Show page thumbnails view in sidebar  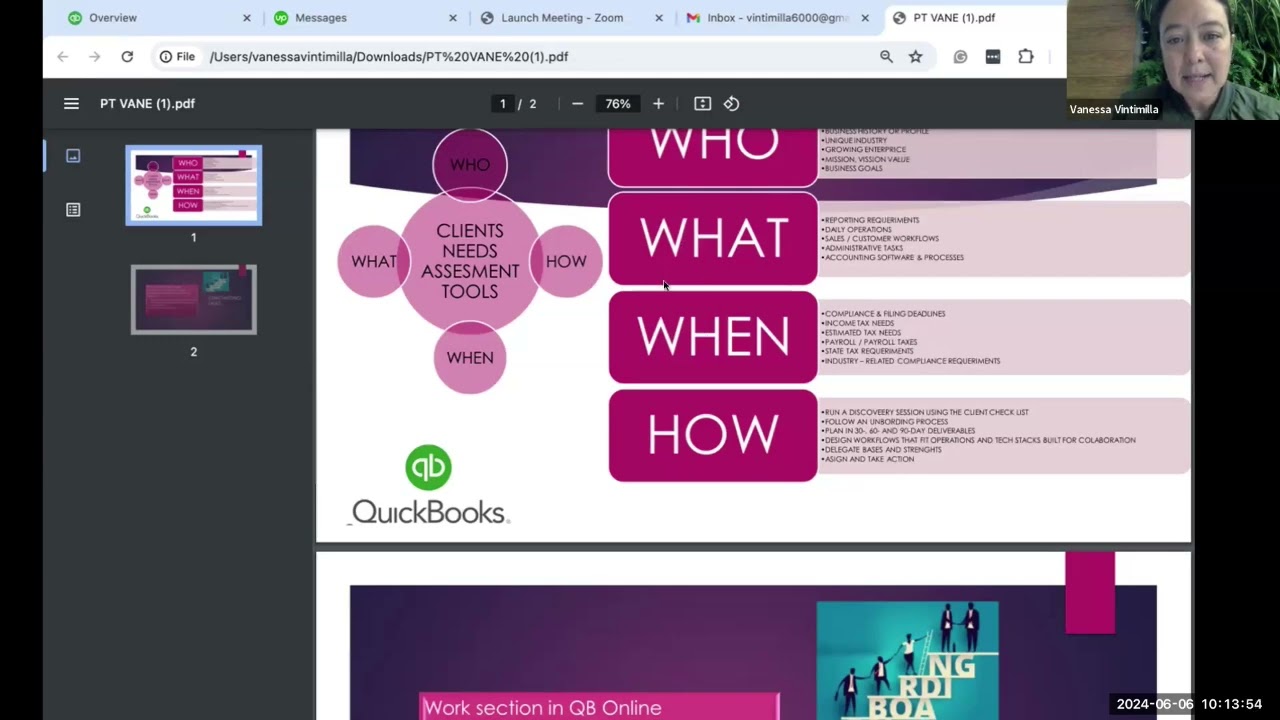pos(73,156)
